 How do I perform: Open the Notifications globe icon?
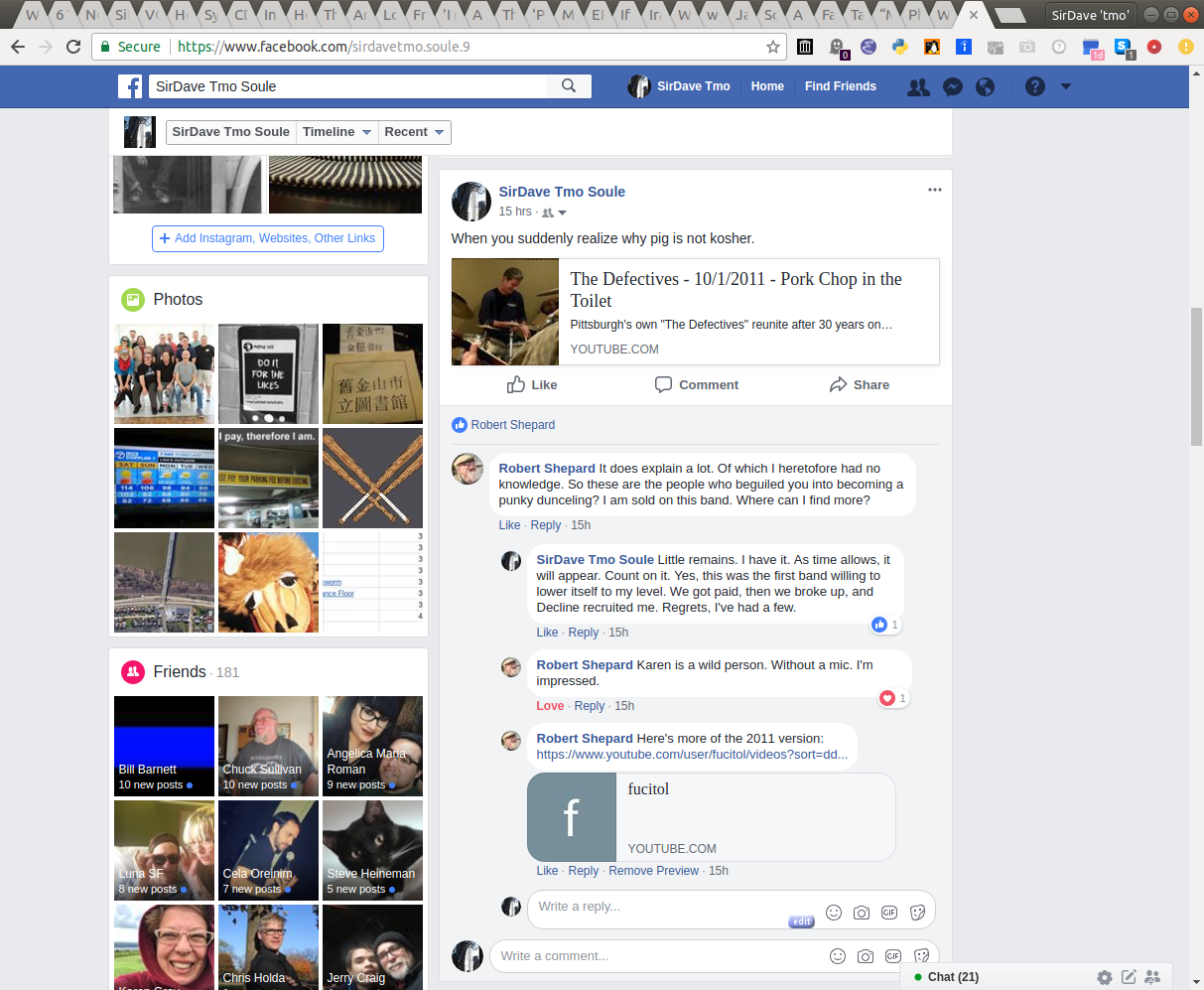tap(985, 86)
